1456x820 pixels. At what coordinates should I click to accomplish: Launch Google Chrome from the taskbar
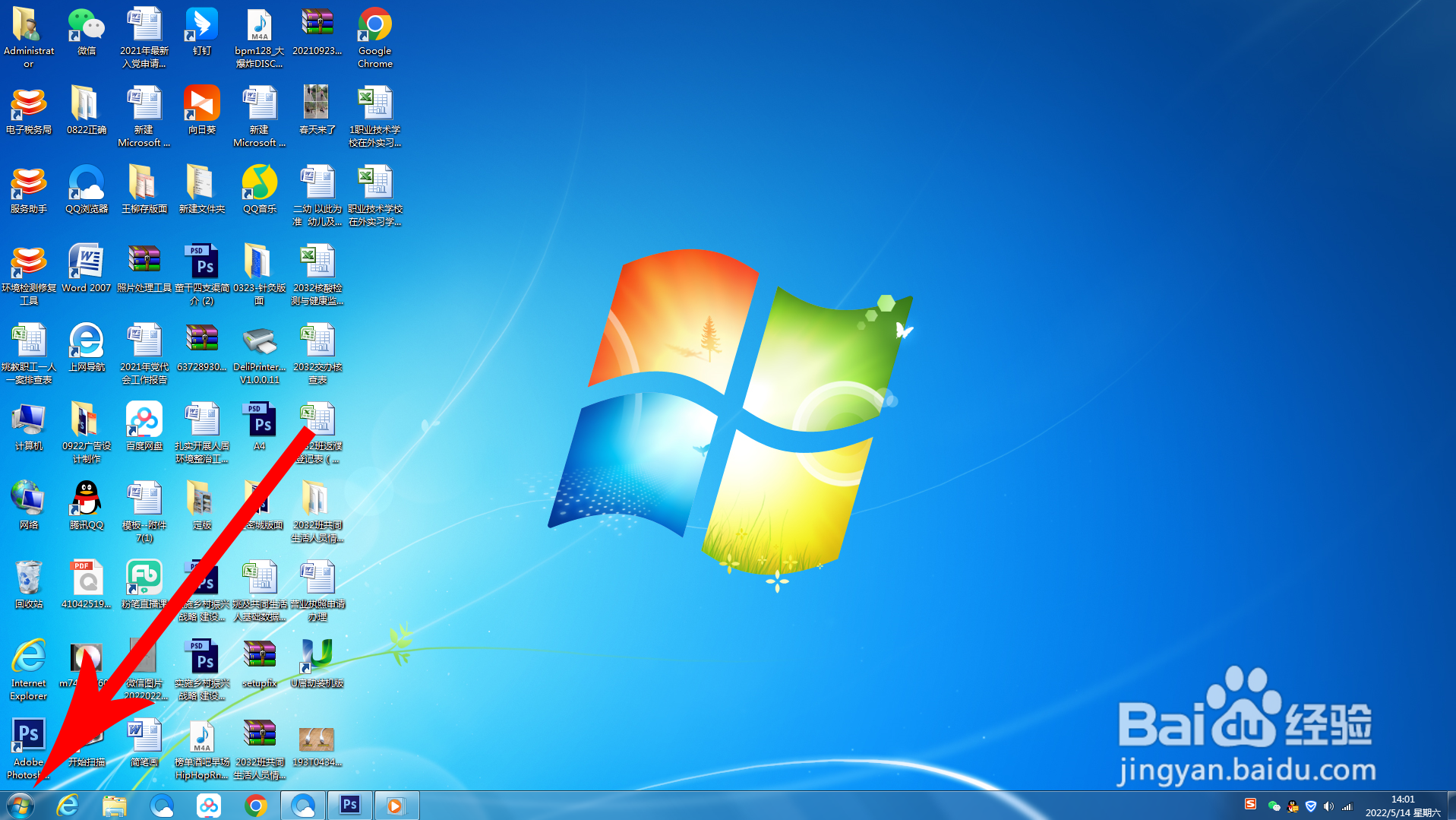(x=256, y=805)
